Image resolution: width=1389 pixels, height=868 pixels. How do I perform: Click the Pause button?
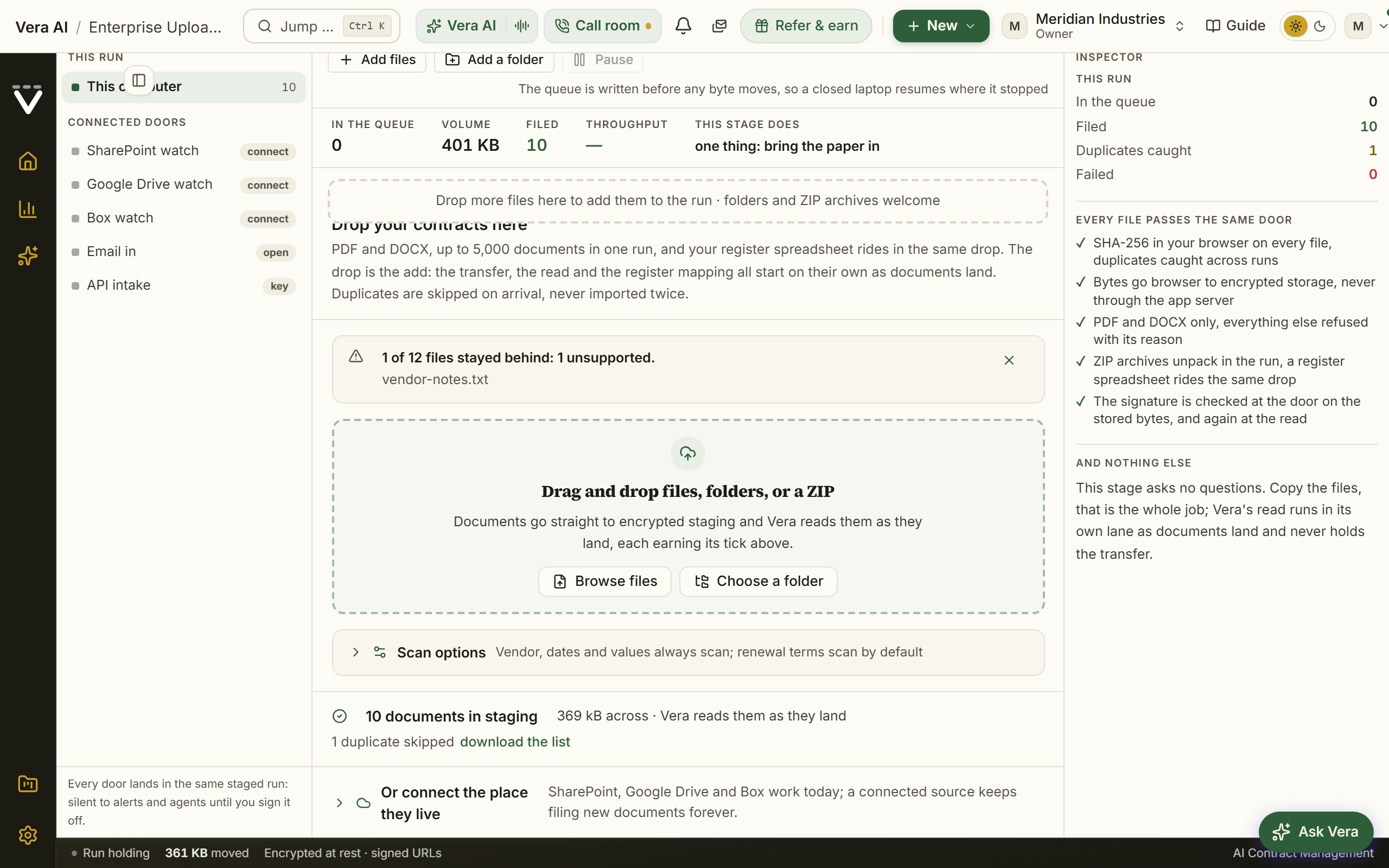coord(603,60)
